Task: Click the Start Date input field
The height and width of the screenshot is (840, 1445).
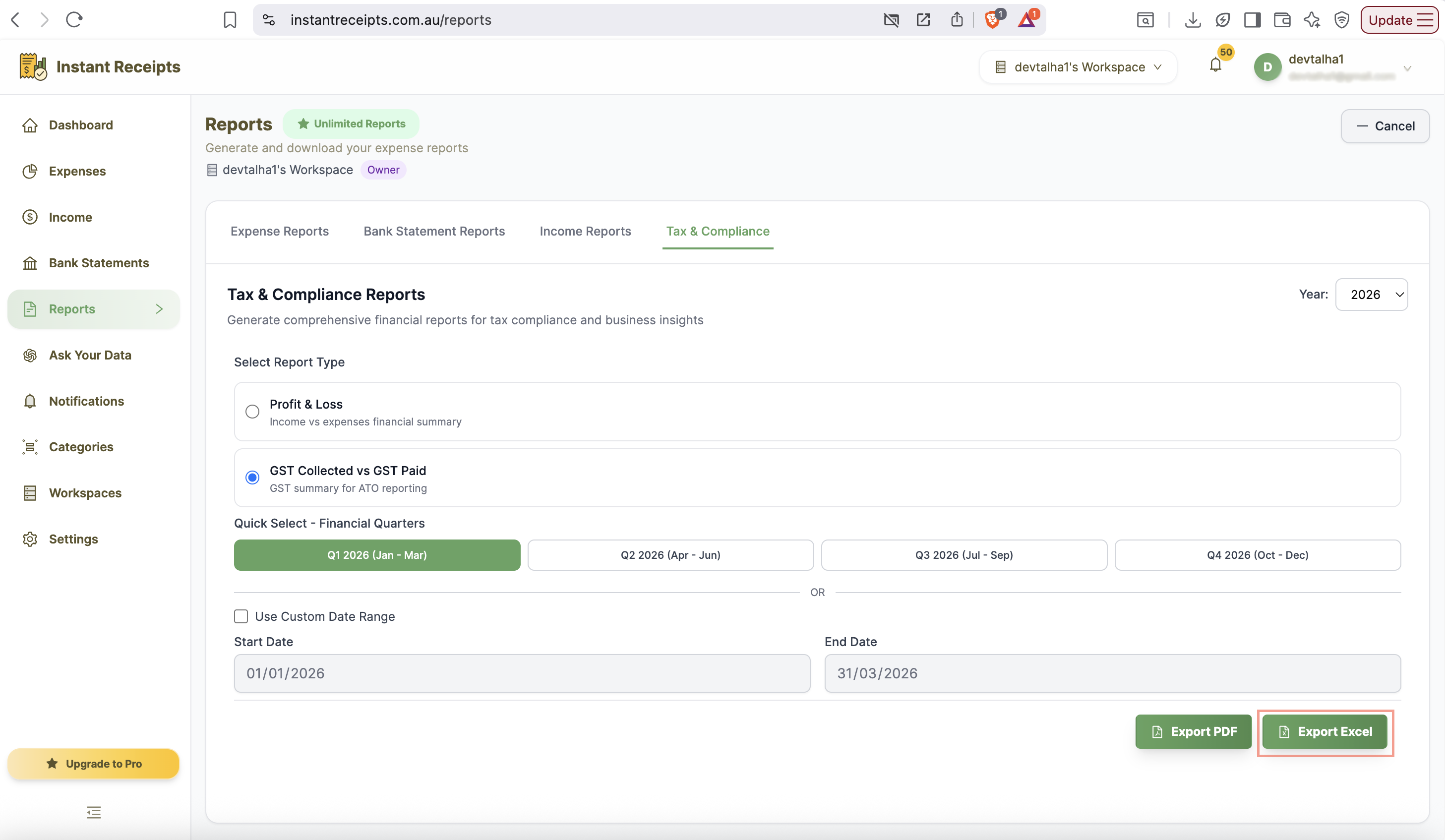Action: click(522, 673)
